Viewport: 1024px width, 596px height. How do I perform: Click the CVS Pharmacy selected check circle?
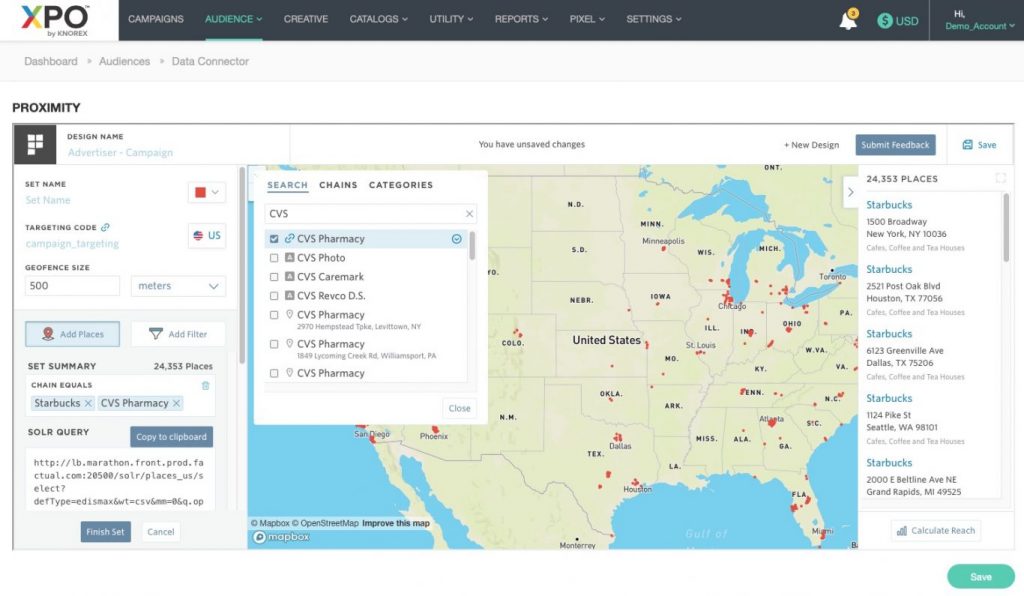tap(456, 239)
